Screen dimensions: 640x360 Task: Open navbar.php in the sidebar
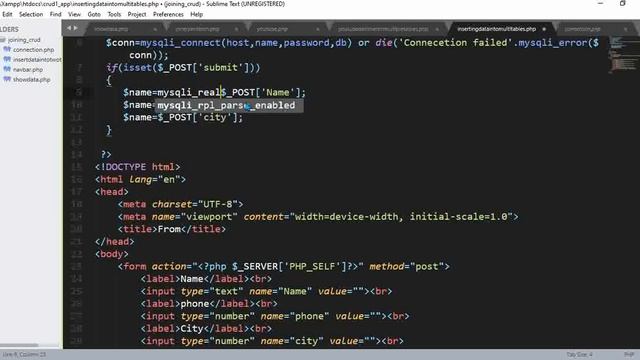coord(28,70)
